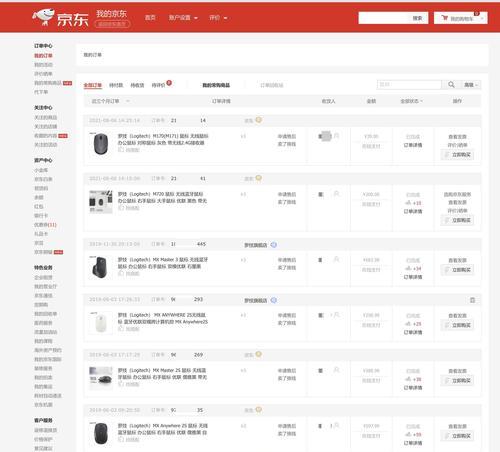Click the 罗技旗舰店 store name on MX Master 3 order

pyautogui.click(x=256, y=245)
